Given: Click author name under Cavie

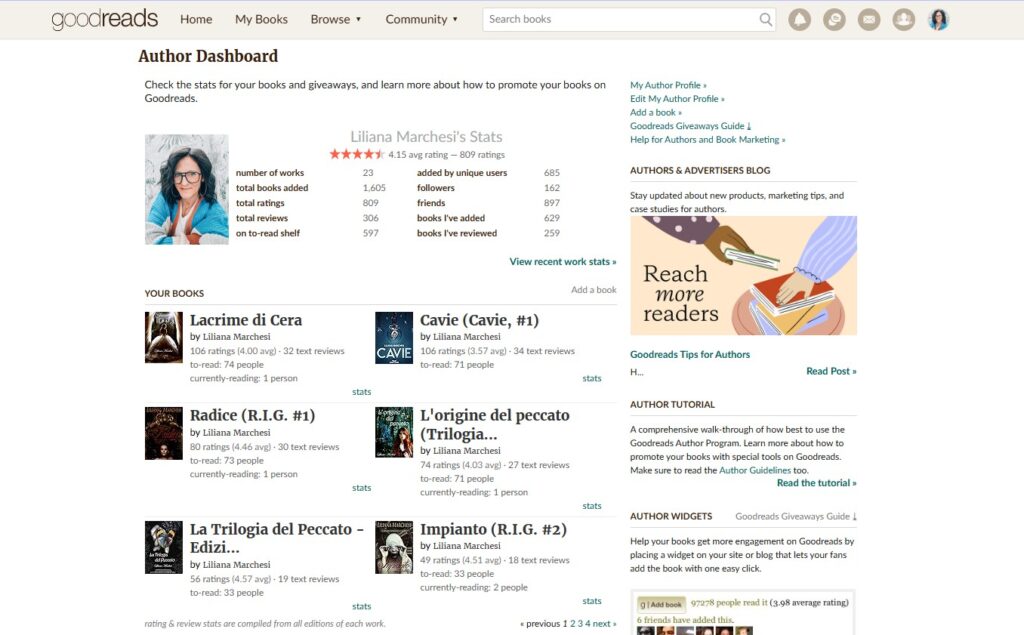Looking at the screenshot, I should pos(467,336).
